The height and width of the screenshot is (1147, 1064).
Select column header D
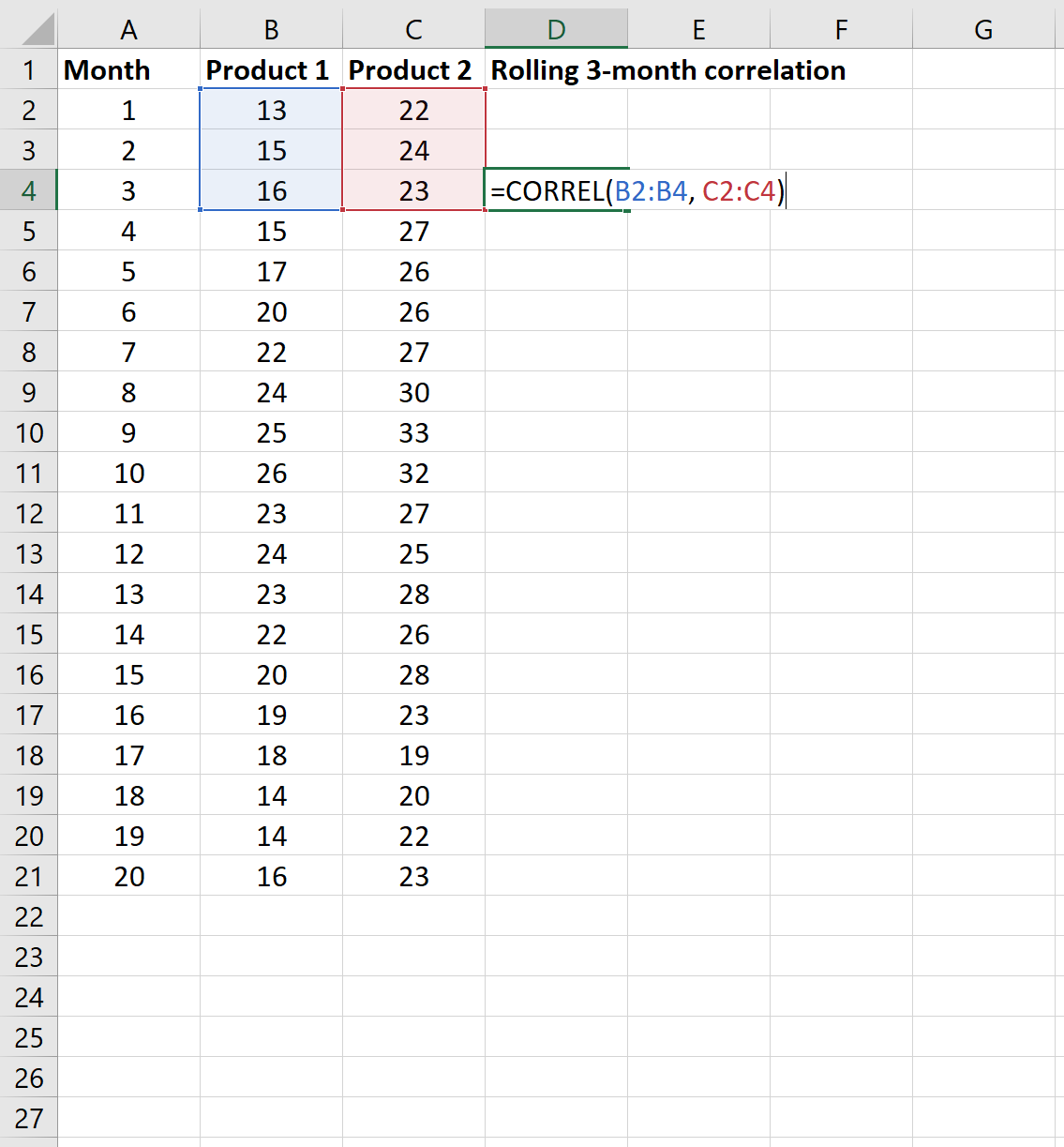coord(556,28)
